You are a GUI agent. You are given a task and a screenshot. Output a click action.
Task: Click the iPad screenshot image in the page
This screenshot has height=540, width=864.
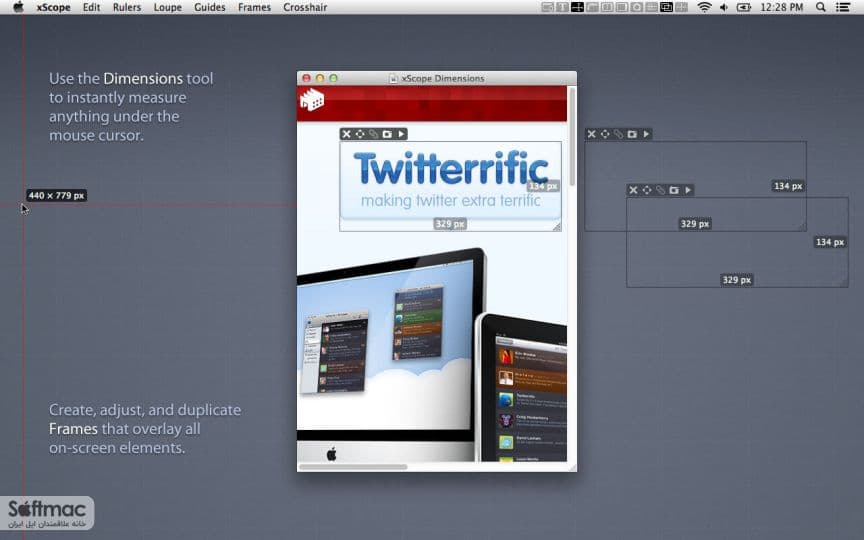[x=521, y=387]
